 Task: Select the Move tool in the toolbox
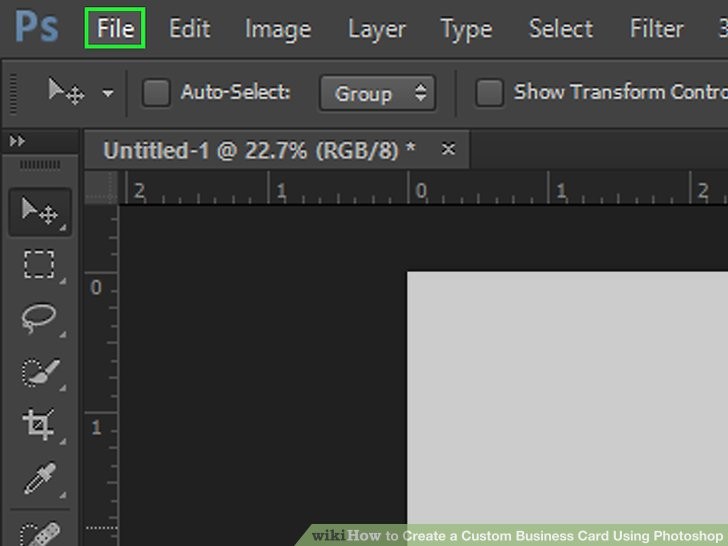point(40,211)
